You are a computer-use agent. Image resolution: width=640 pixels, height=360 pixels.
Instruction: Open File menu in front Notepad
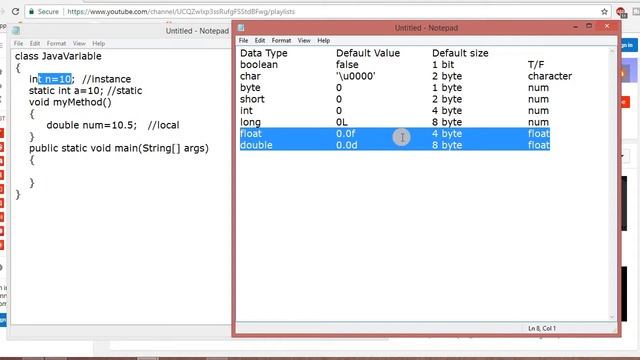[243, 40]
